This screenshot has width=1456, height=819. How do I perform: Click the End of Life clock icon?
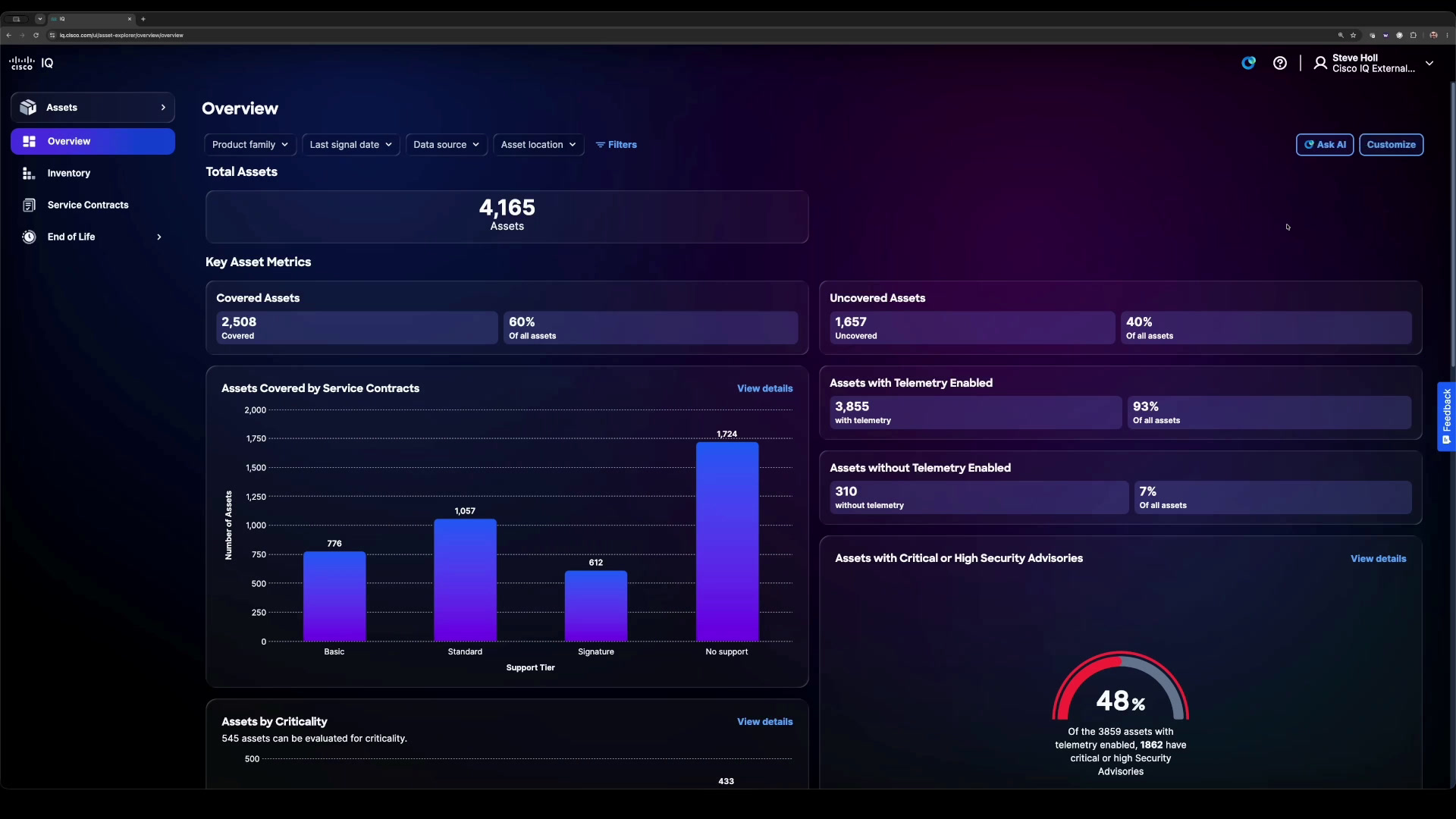pyautogui.click(x=29, y=237)
